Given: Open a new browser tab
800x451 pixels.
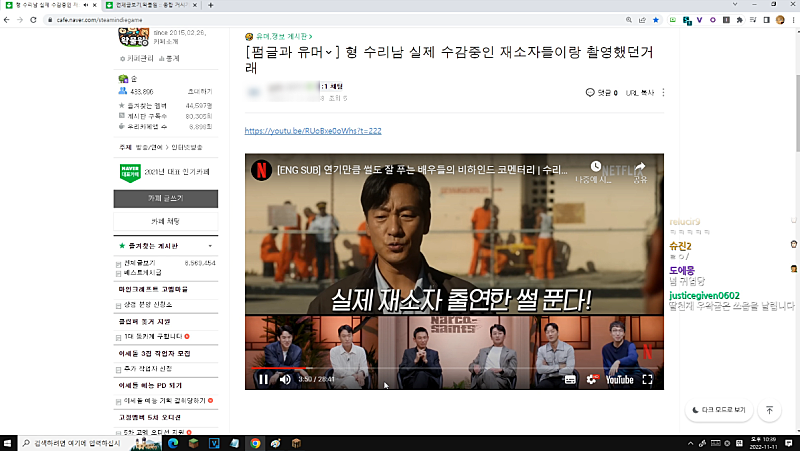Looking at the screenshot, I should coord(211,5).
